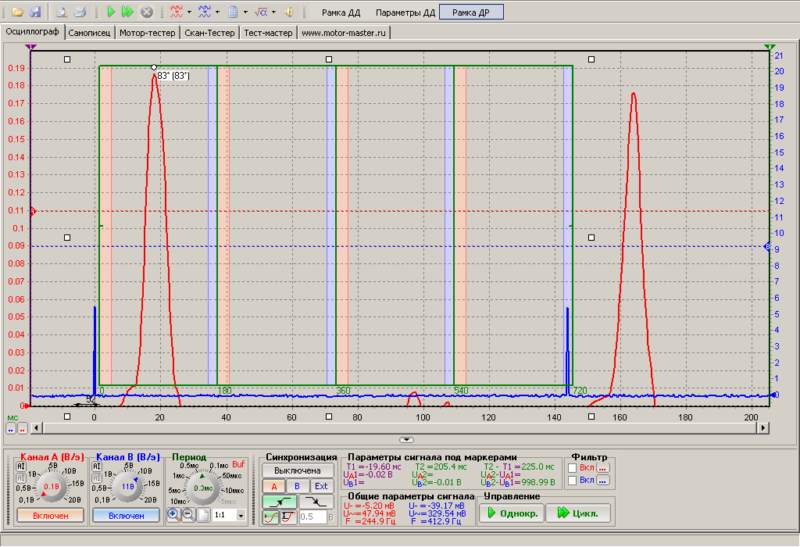
Task: Expand the square root function dropdown arrow
Action: tap(275, 12)
